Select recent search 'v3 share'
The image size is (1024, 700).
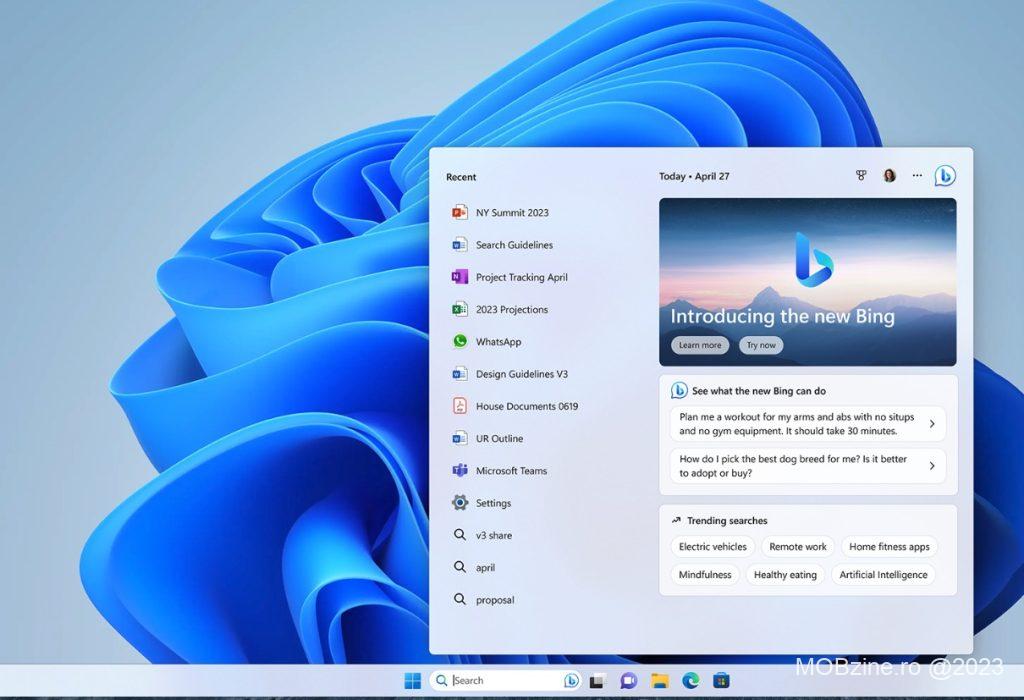click(493, 536)
